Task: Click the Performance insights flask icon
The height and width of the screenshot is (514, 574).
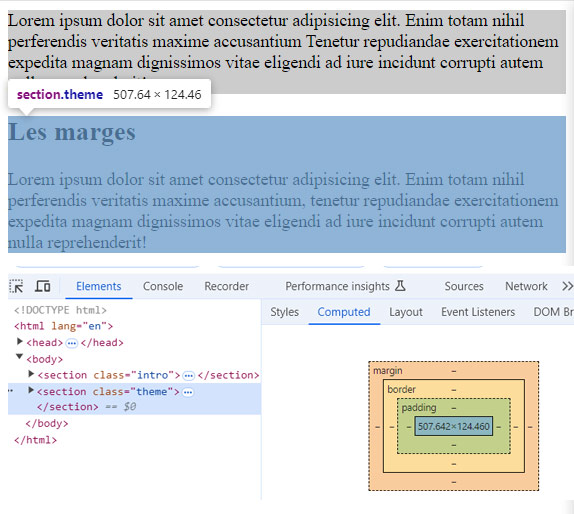Action: pos(400,286)
